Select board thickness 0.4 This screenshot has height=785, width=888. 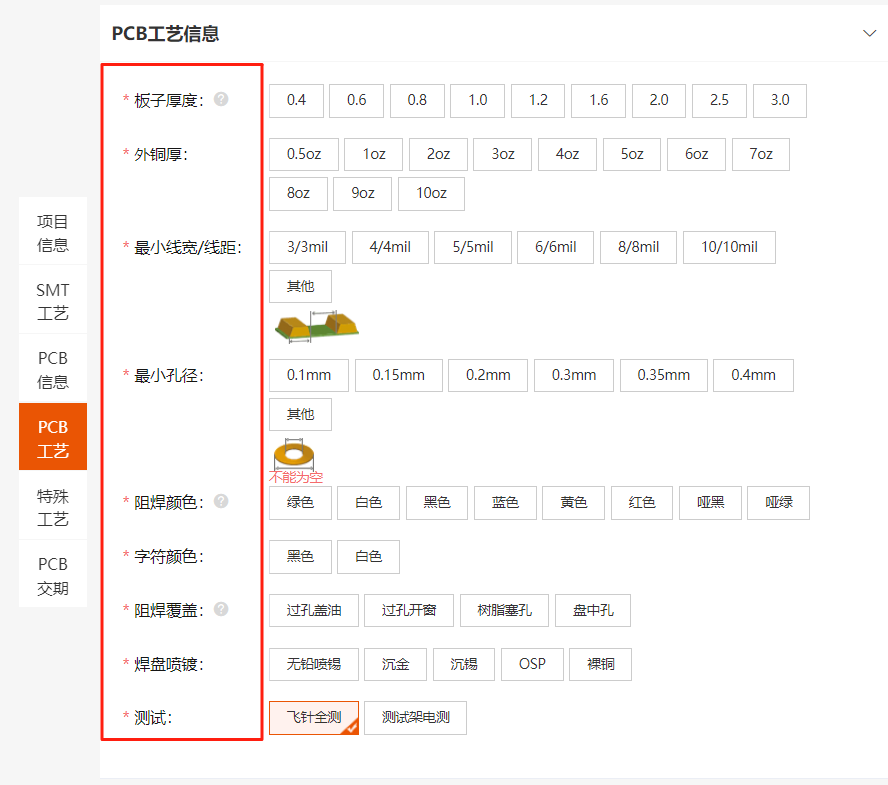point(296,100)
